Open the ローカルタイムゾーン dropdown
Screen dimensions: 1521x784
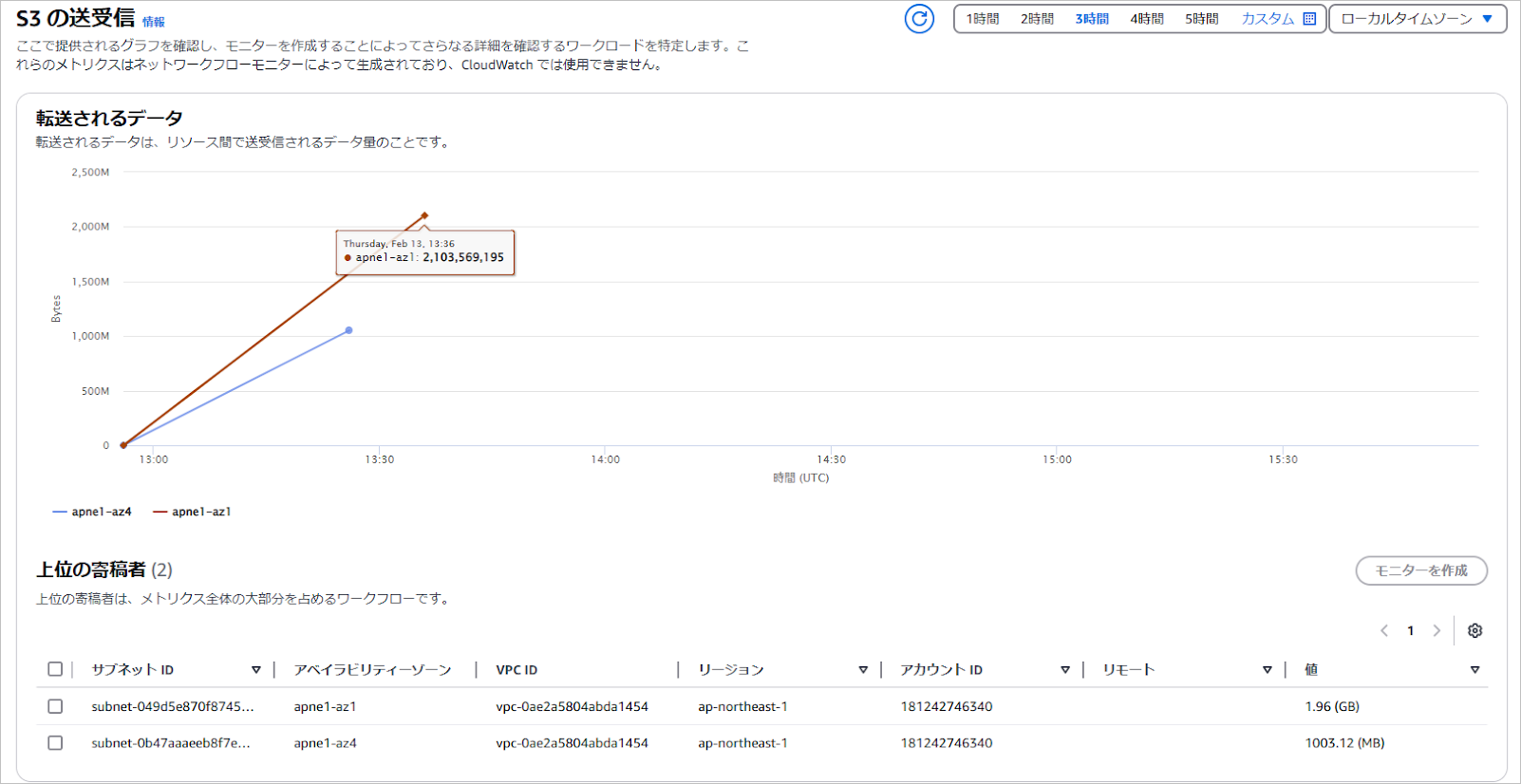tap(1417, 19)
